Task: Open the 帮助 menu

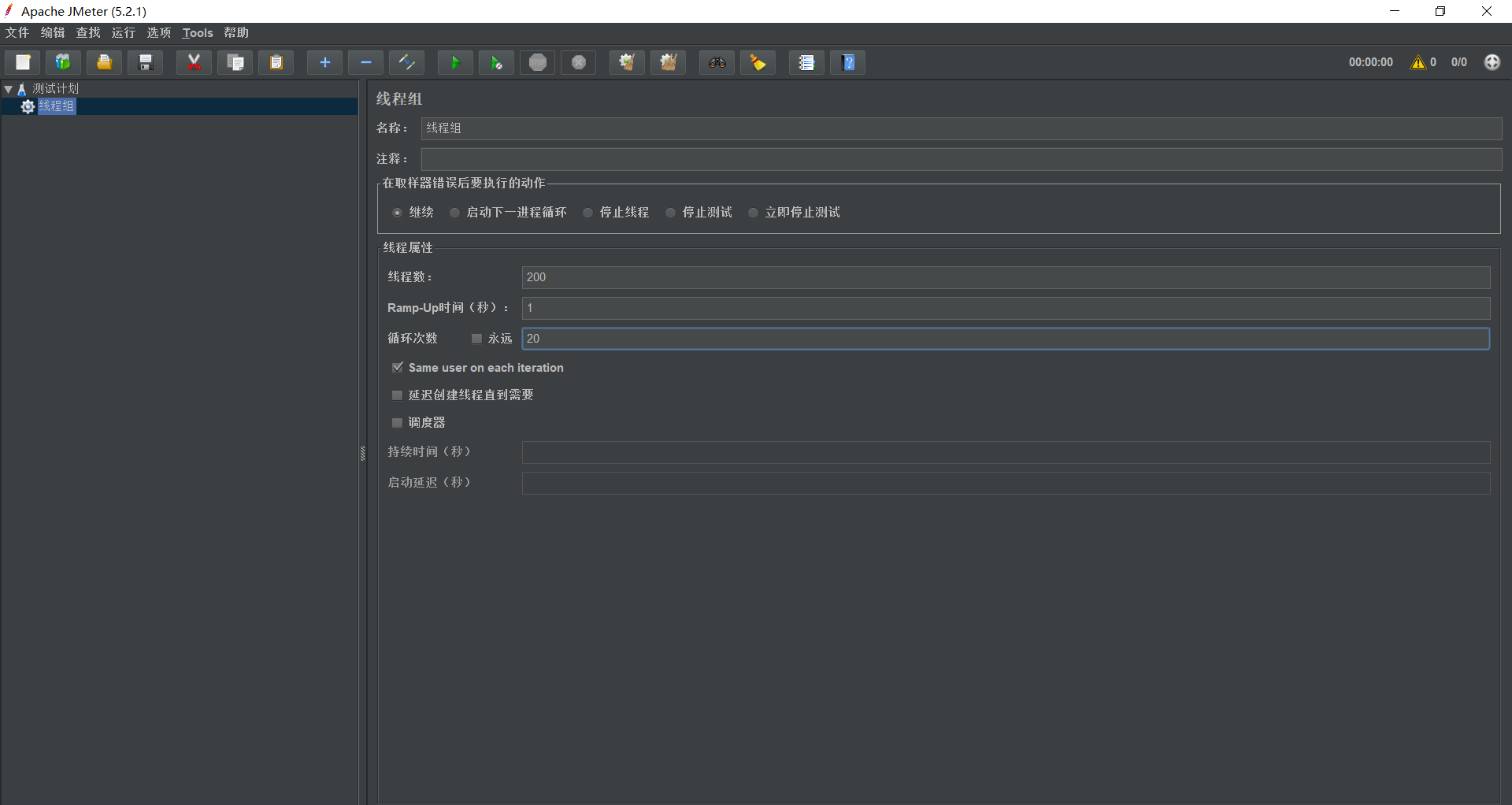Action: [x=236, y=32]
